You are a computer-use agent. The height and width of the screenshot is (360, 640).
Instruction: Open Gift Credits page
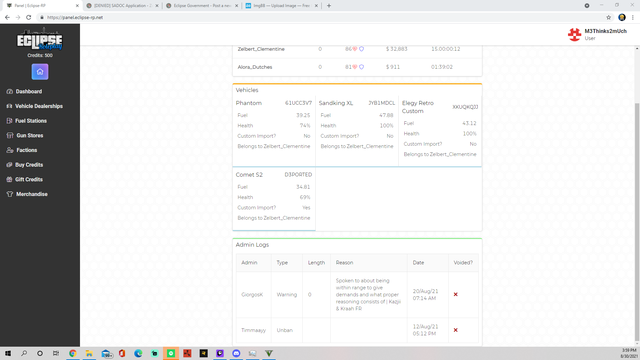[x=29, y=180]
